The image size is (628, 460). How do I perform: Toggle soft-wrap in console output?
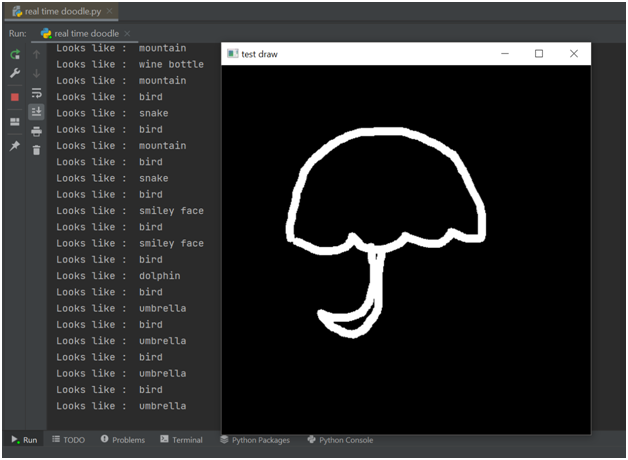pos(36,93)
